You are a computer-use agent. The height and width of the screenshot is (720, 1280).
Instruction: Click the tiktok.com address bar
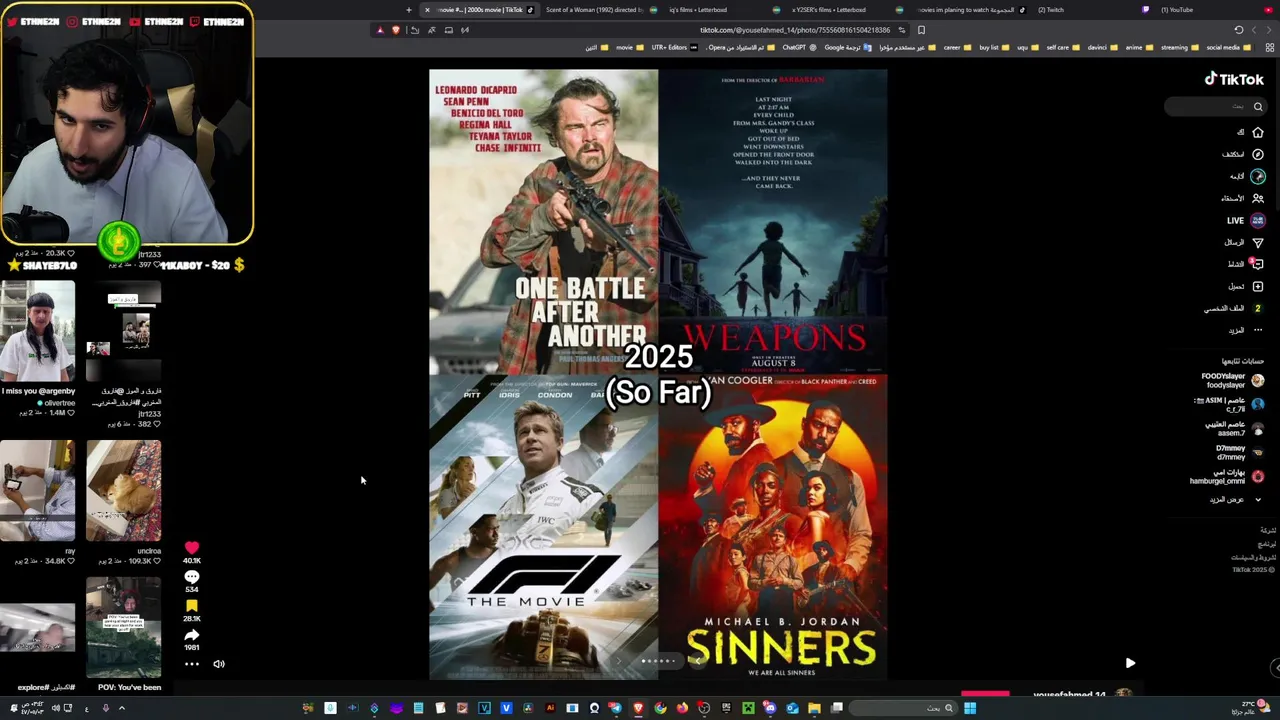795,30
